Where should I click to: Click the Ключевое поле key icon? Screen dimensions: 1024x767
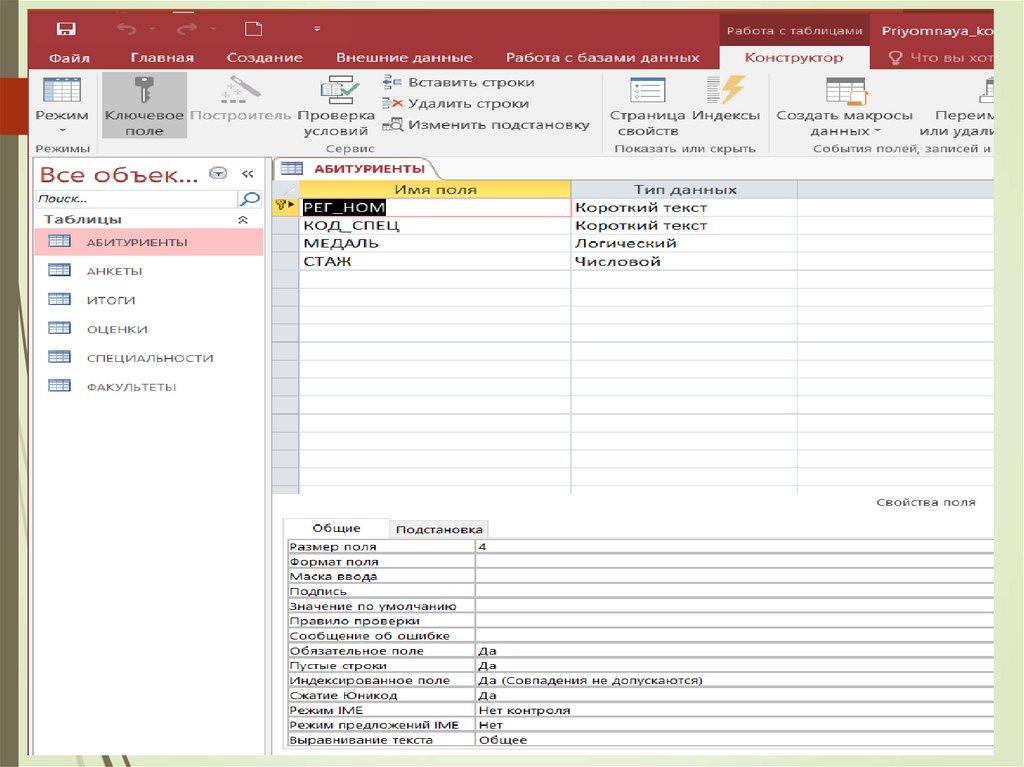click(144, 90)
